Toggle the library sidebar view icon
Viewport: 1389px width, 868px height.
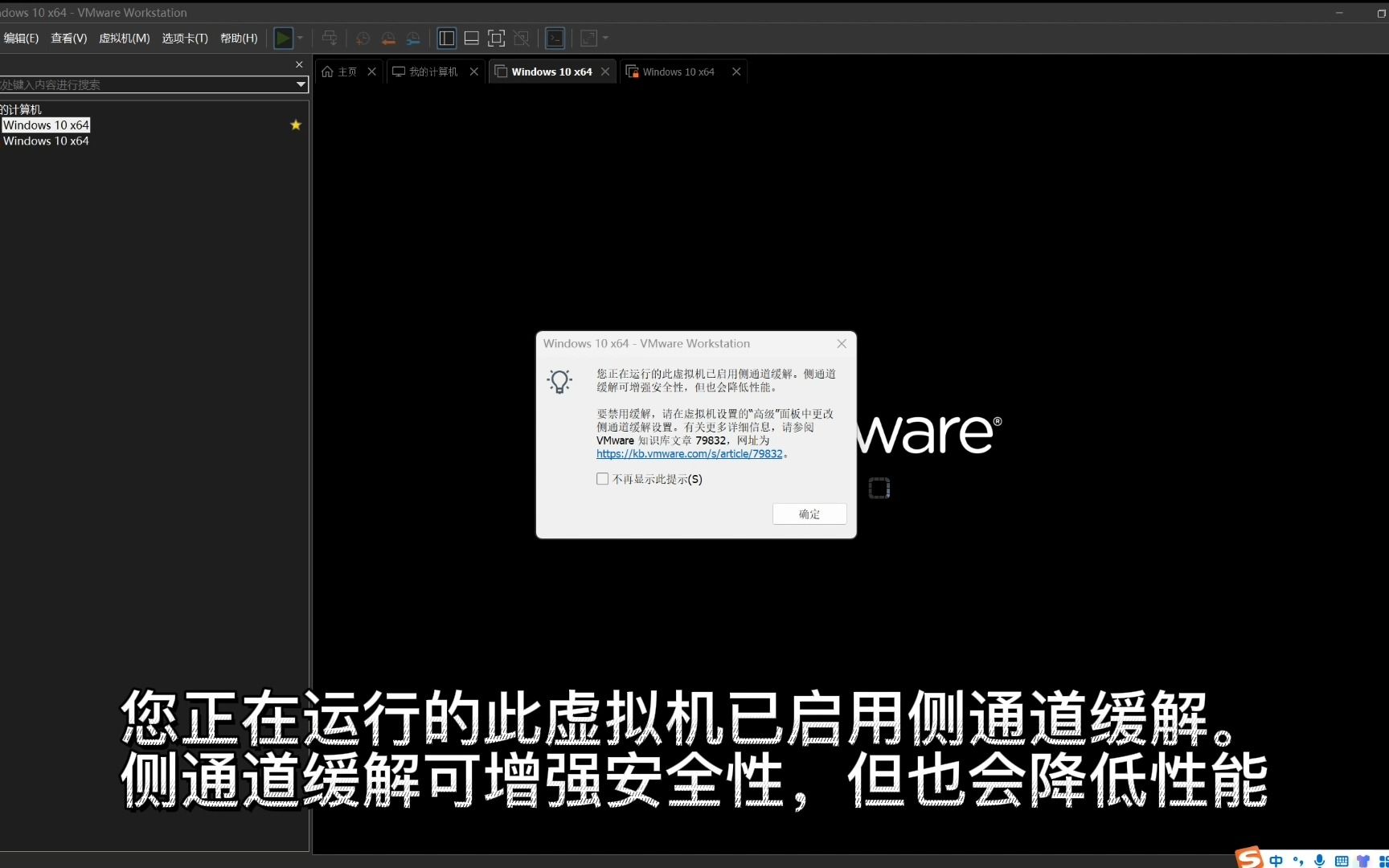(447, 38)
